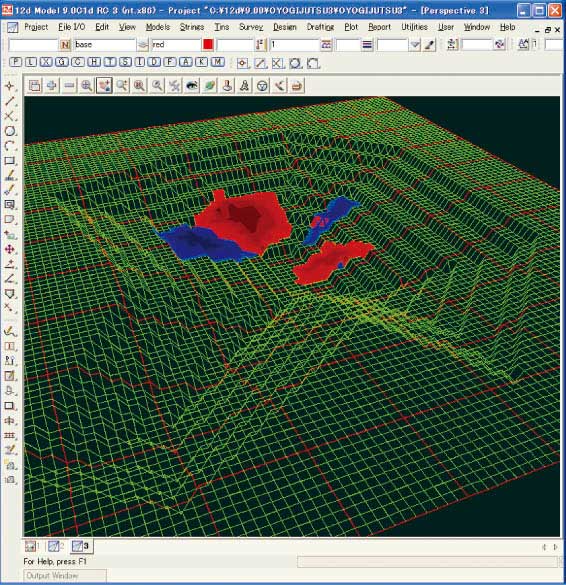Click the zoom in magnifier icon
The width and height of the screenshot is (566, 585).
click(87, 86)
